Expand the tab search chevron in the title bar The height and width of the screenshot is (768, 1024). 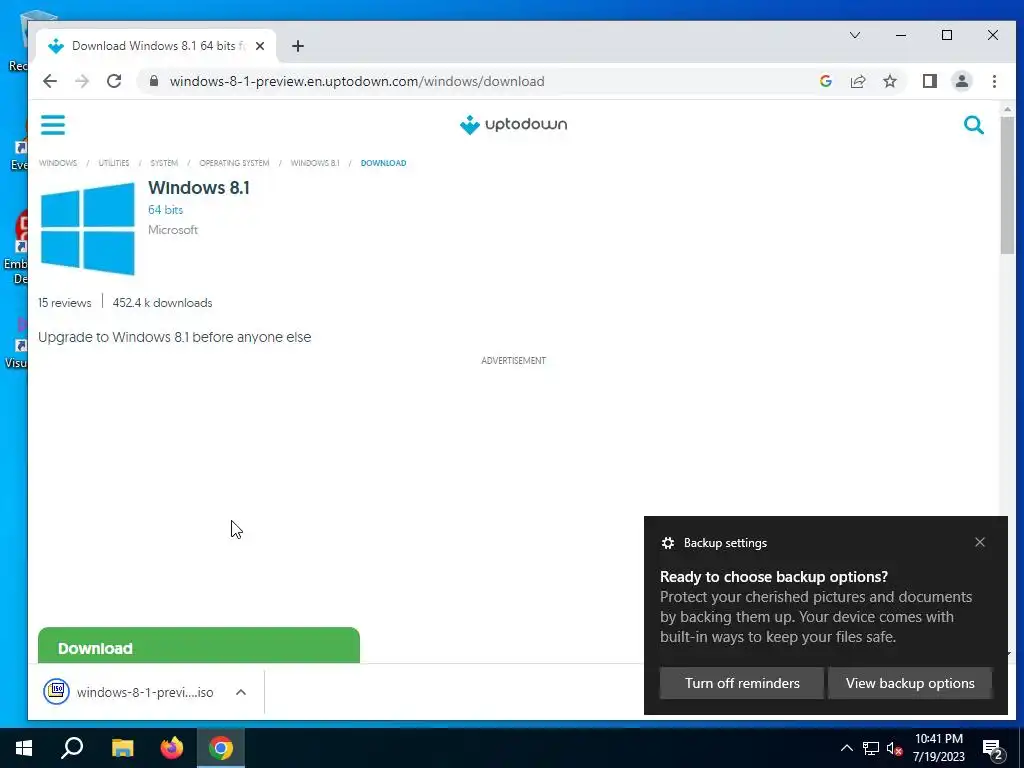point(854,35)
